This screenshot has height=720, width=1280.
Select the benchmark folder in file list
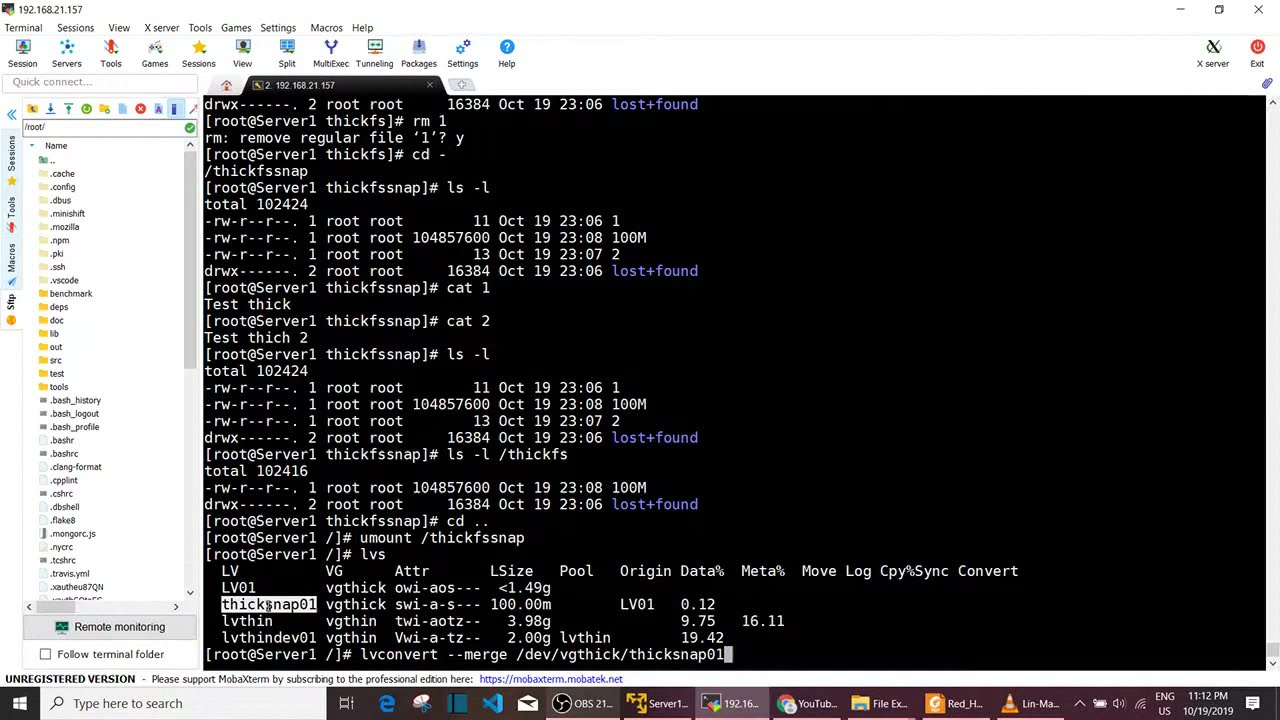[x=71, y=294]
